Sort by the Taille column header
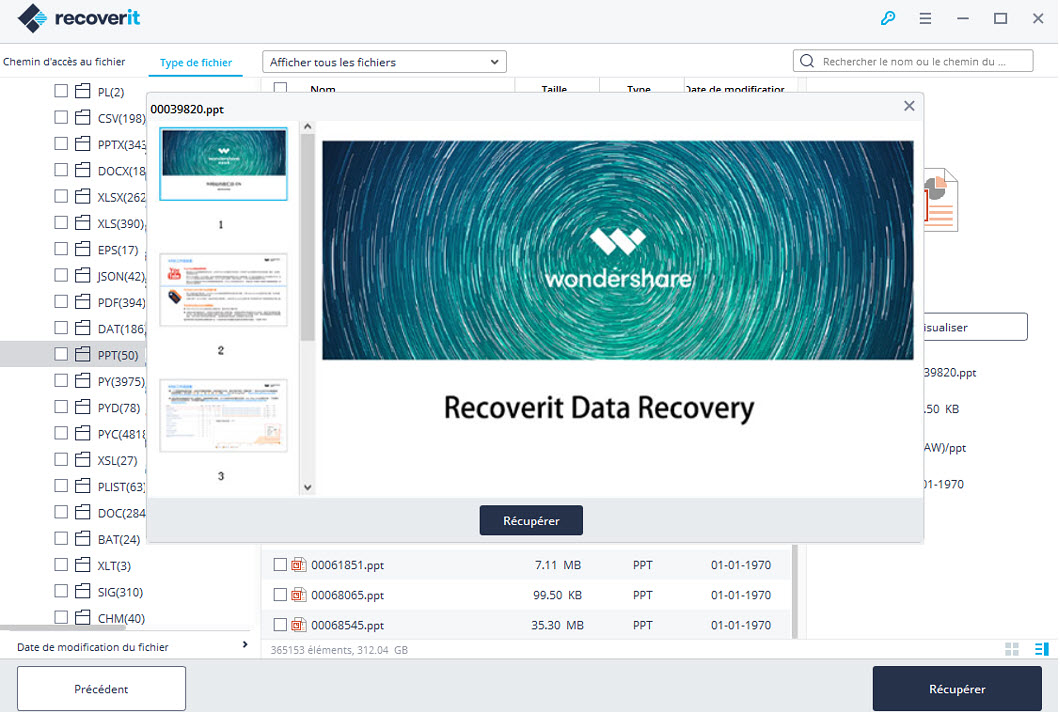1060x712 pixels. pyautogui.click(x=554, y=89)
